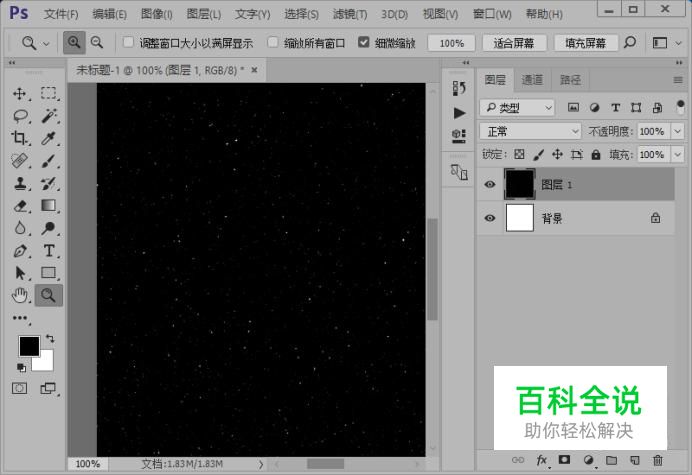
Task: Select the Path Selection tool
Action: coord(20,273)
